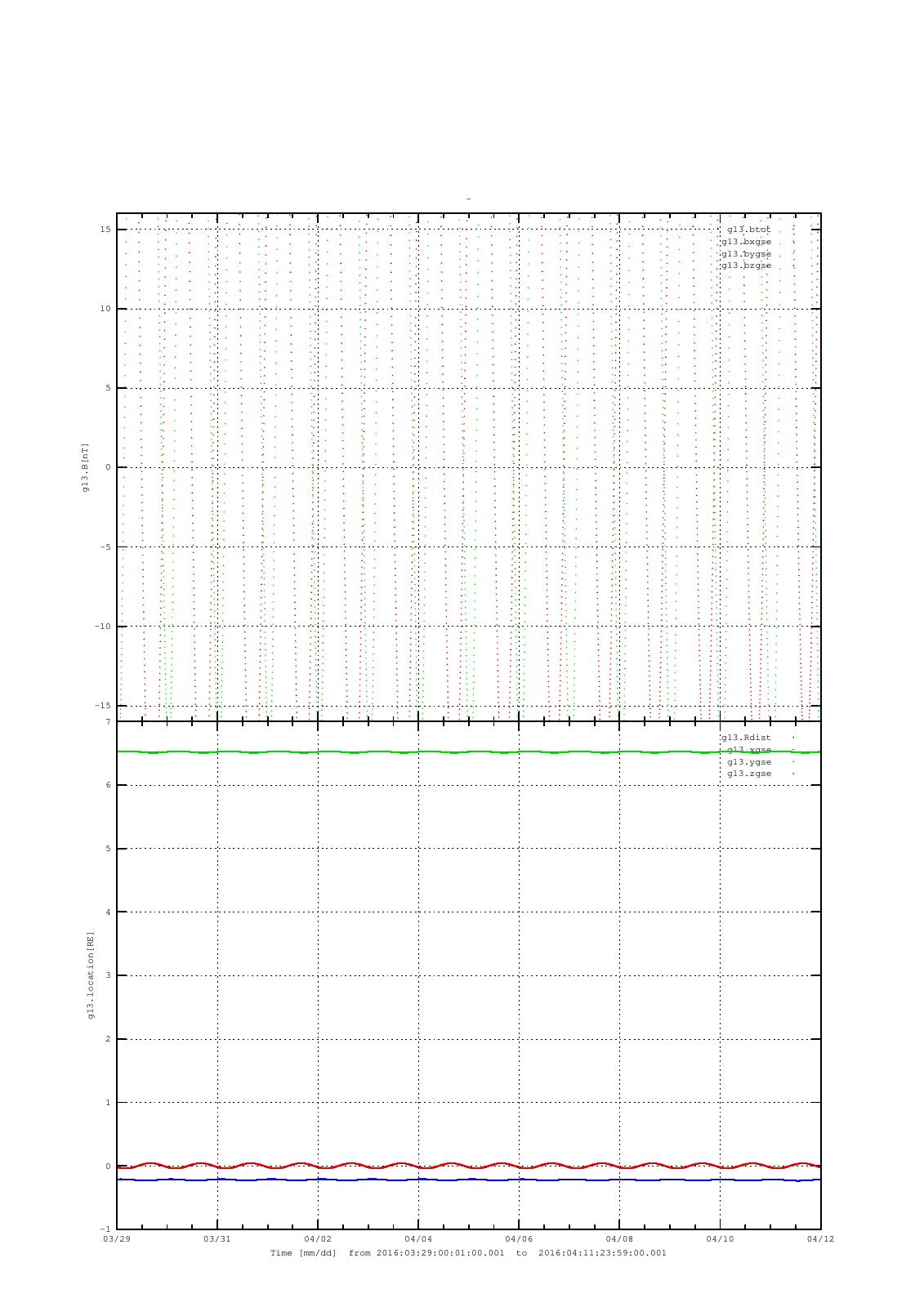Click the −5 tick on the B[nT] axis
This screenshot has width=924, height=1307.
[x=105, y=547]
